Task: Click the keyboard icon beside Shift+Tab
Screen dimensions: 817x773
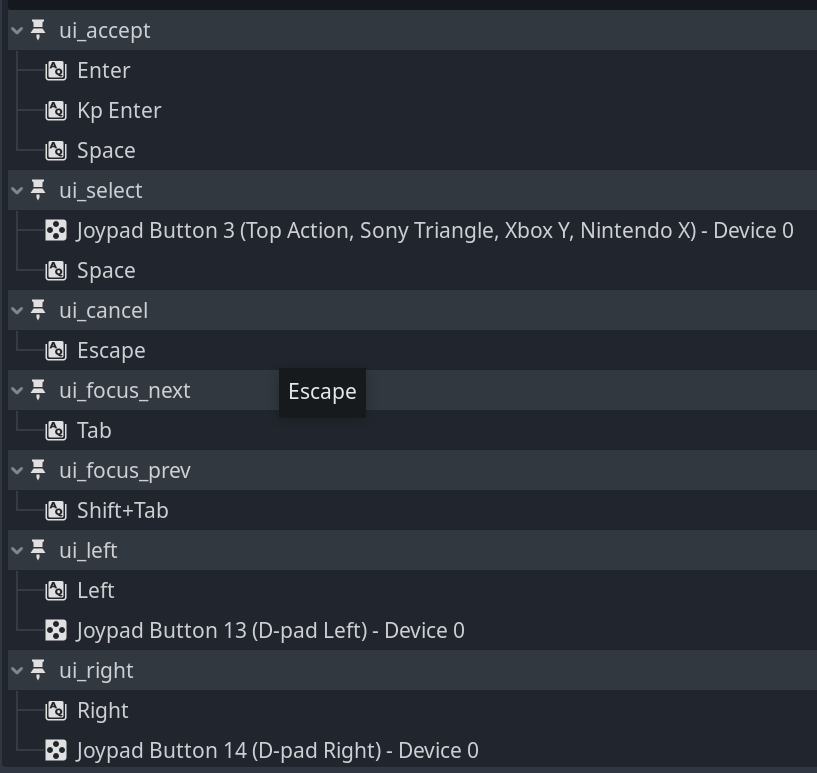Action: [55, 510]
